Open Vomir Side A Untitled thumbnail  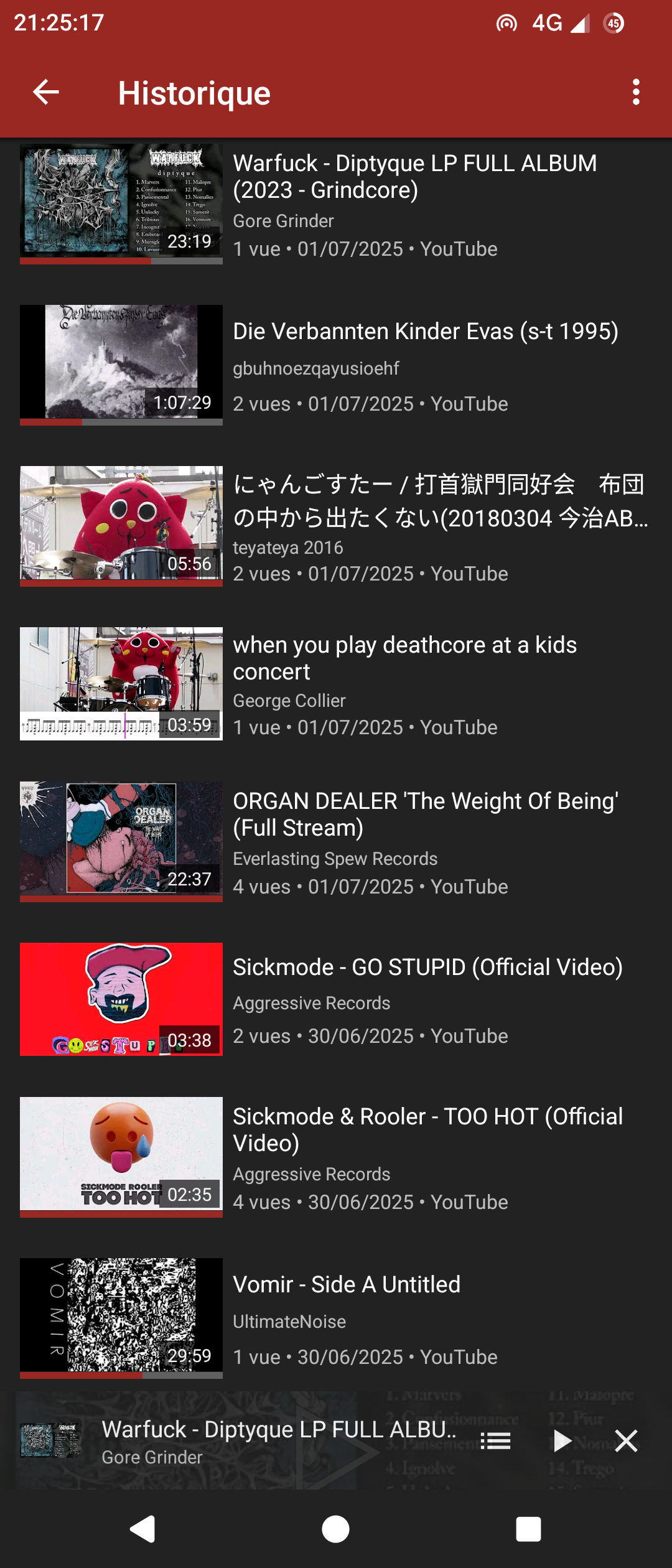pos(121,1318)
